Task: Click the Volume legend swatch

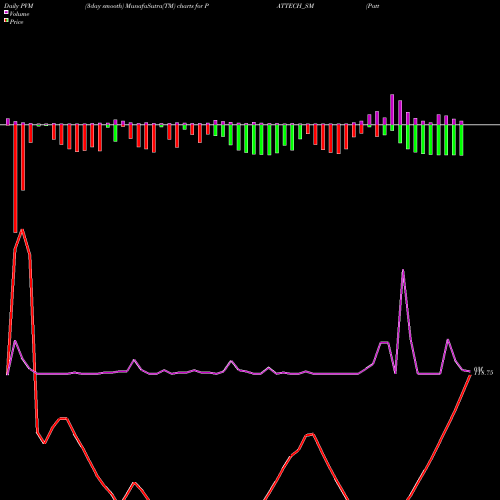Action: point(6,12)
